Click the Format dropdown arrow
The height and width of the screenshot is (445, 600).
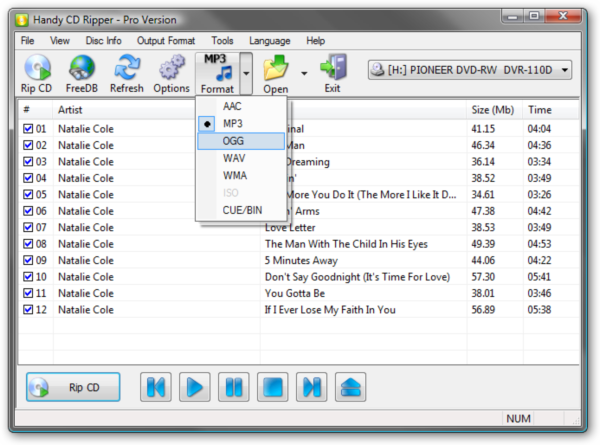click(246, 73)
